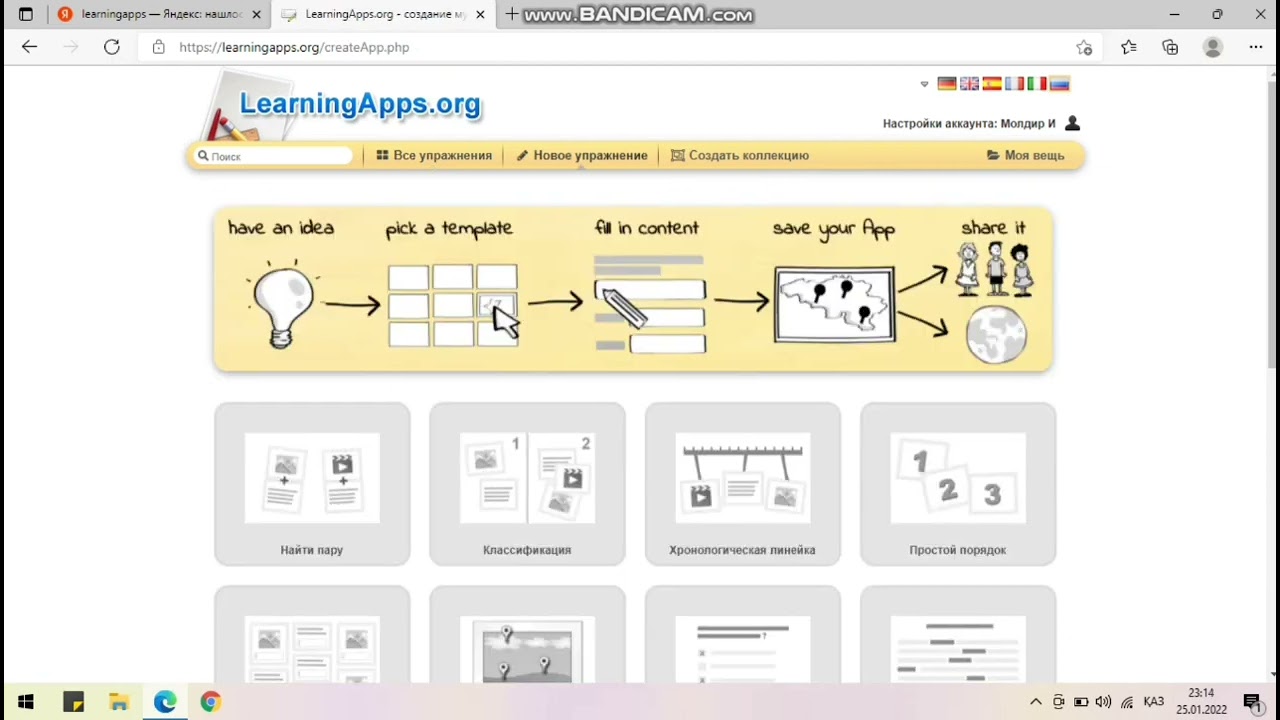
Task: Check battery status tray icon
Action: (1081, 702)
